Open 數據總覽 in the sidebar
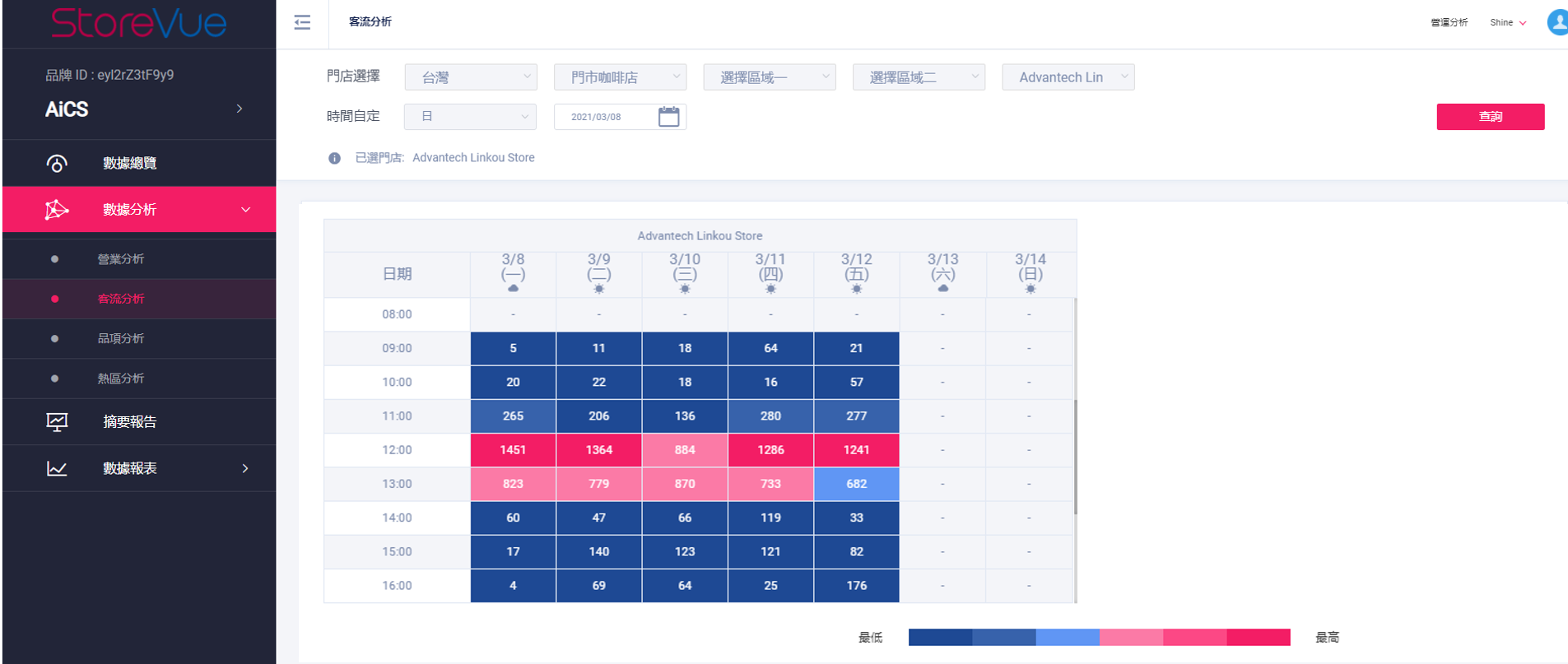Screen dimensions: 1568x664 pos(139,163)
